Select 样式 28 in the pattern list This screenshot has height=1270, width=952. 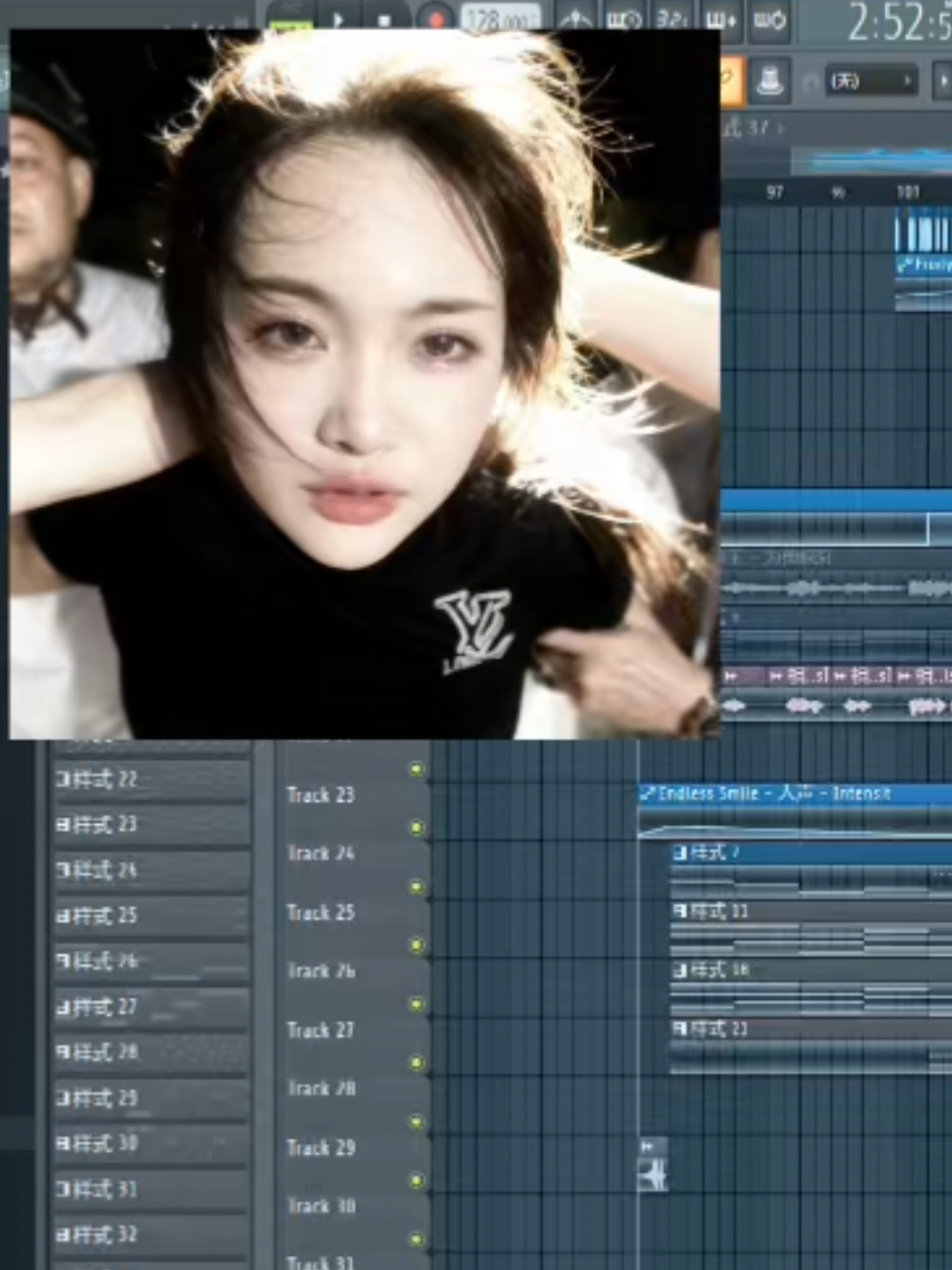151,1052
